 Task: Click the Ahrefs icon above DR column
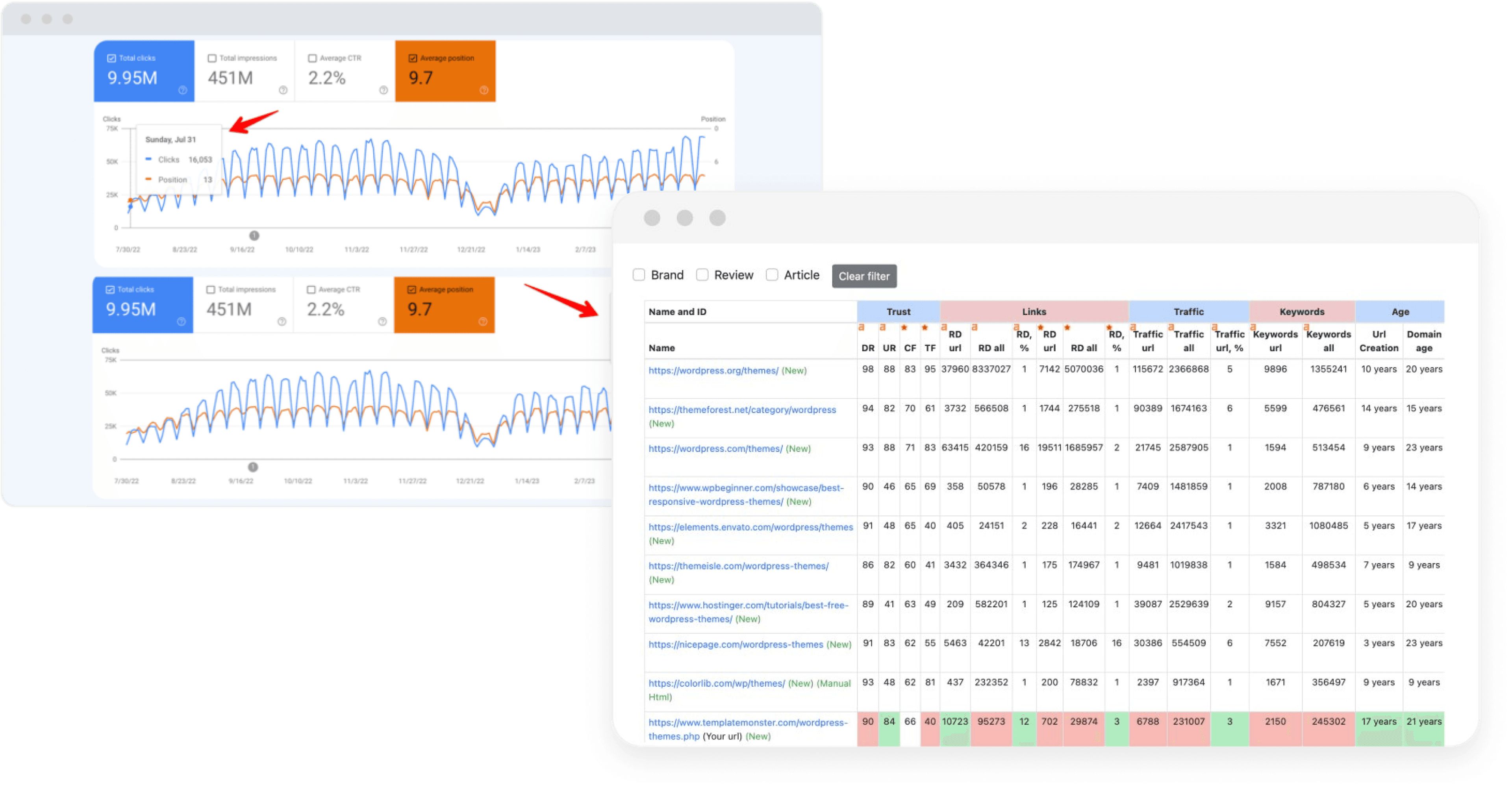(x=861, y=328)
